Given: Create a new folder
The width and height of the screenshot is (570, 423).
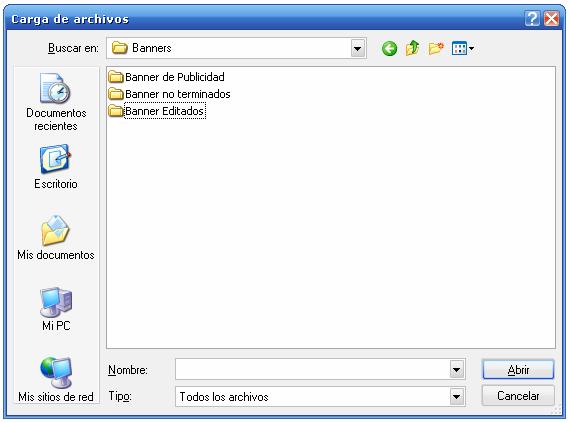Looking at the screenshot, I should pos(436,48).
